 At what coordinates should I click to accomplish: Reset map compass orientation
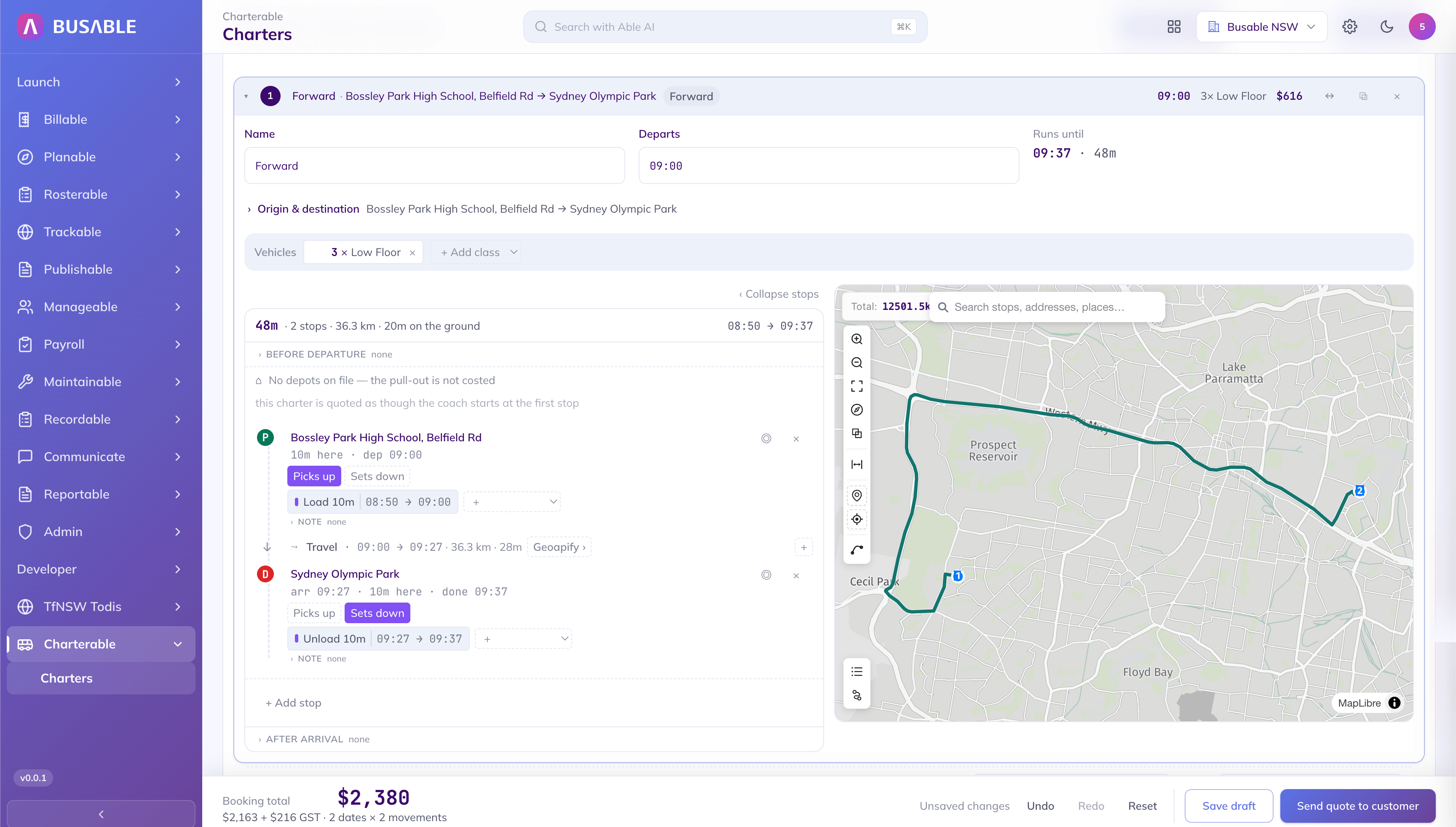856,410
